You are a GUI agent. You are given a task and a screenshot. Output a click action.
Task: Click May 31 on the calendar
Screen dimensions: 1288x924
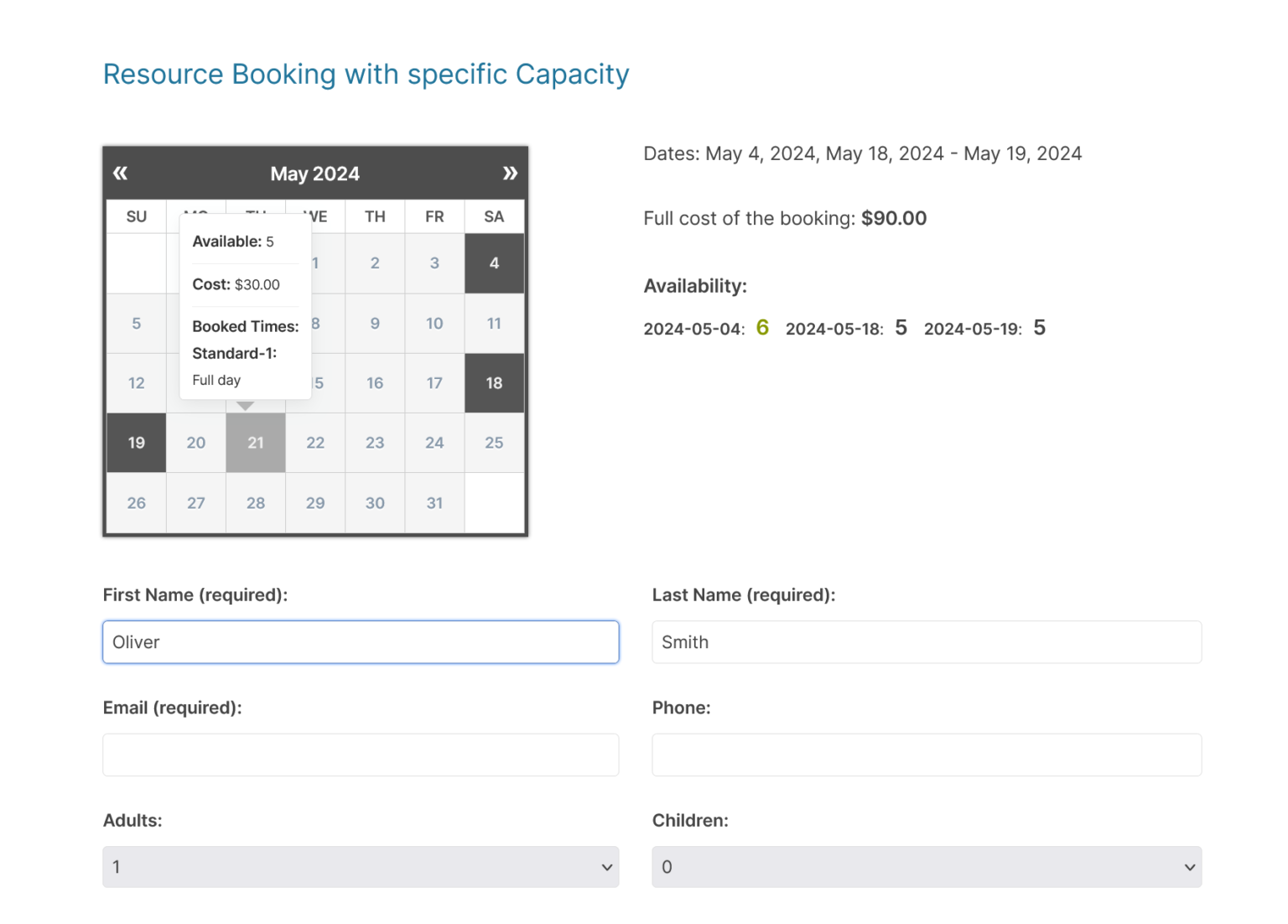click(x=434, y=503)
